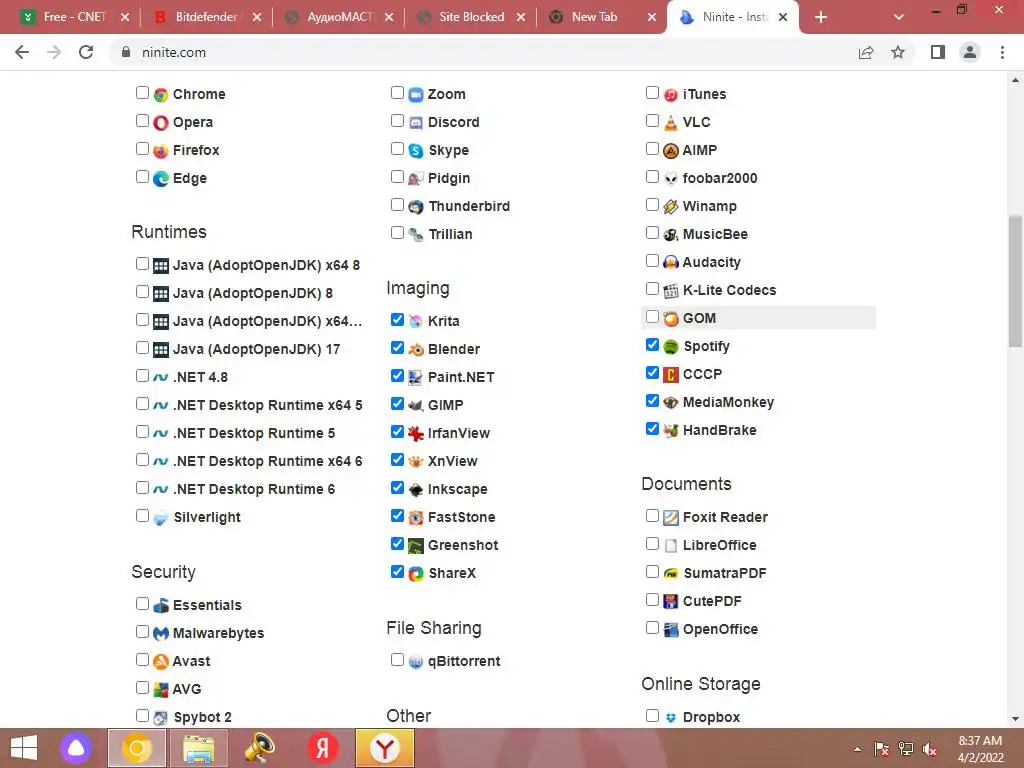Uncheck the CCCP checkbox
The height and width of the screenshot is (768, 1024).
(652, 372)
